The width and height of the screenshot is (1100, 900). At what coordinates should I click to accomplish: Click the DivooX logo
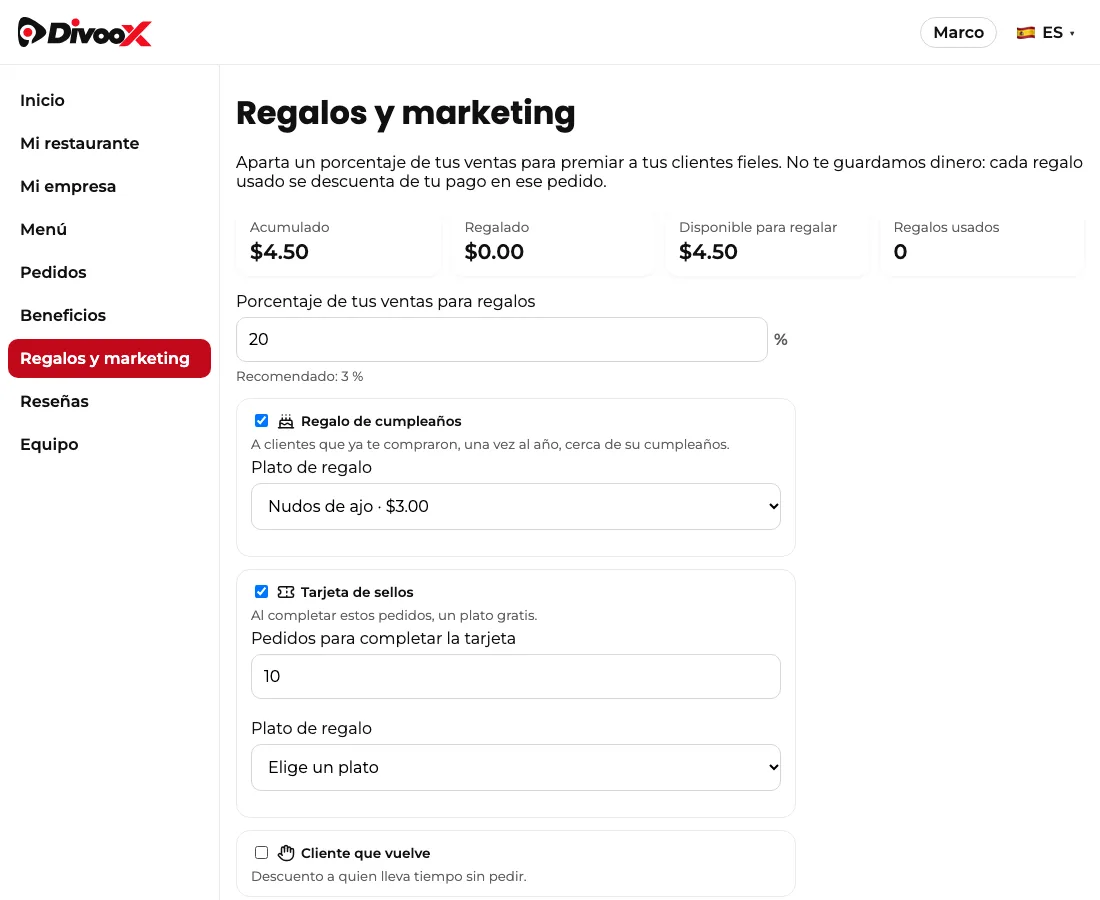click(x=84, y=32)
